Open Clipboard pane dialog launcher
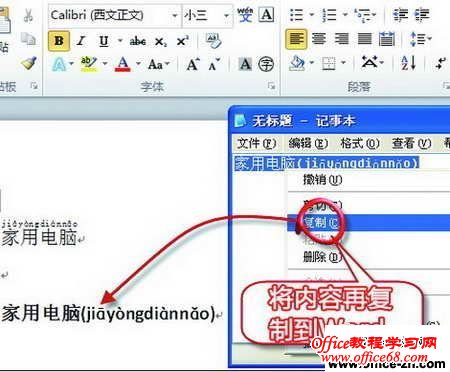The width and height of the screenshot is (450, 372). point(34,86)
